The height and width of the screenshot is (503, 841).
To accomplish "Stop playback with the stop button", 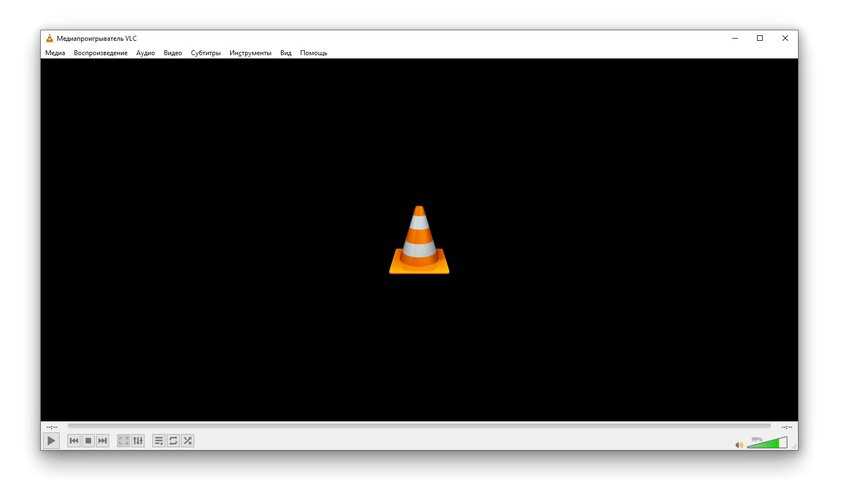I will (x=88, y=440).
